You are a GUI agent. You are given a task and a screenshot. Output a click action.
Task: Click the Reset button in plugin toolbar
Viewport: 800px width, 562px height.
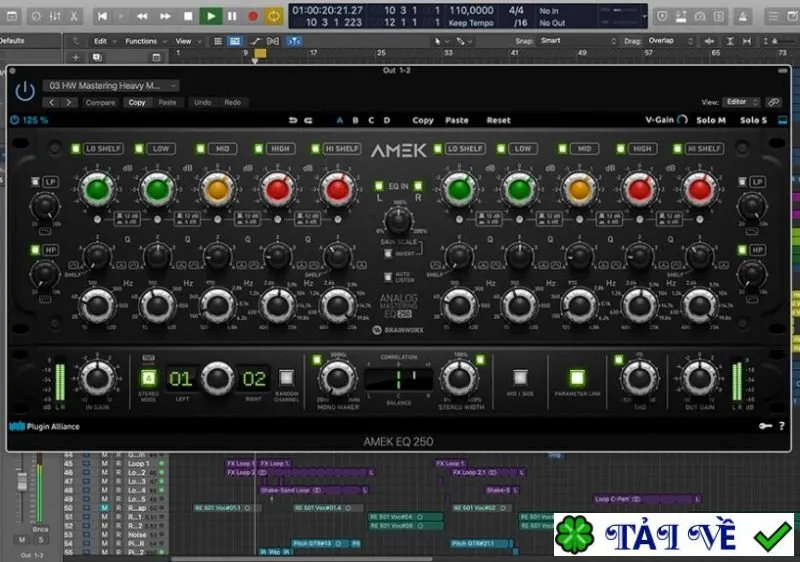[498, 120]
